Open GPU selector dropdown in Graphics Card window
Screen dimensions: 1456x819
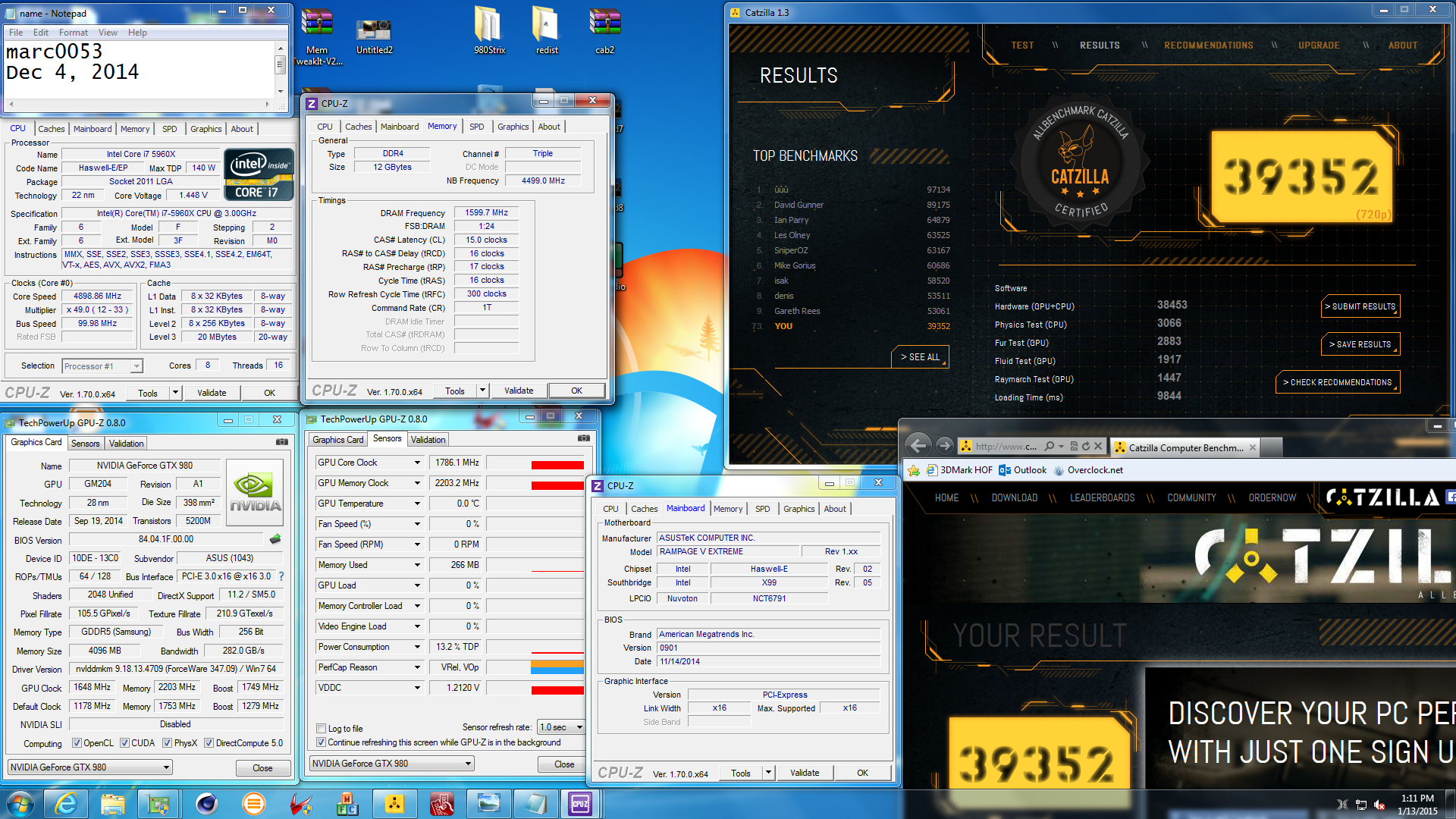click(90, 767)
